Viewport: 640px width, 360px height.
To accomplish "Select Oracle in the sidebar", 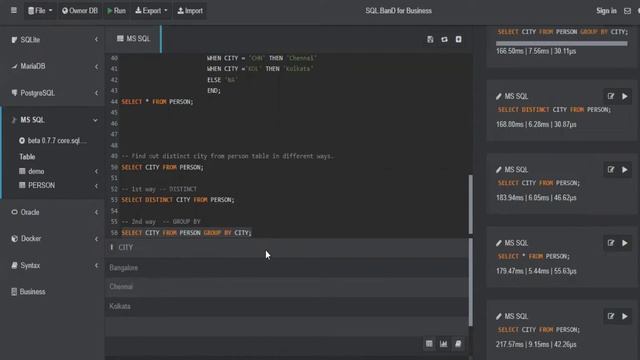I will click(30, 212).
